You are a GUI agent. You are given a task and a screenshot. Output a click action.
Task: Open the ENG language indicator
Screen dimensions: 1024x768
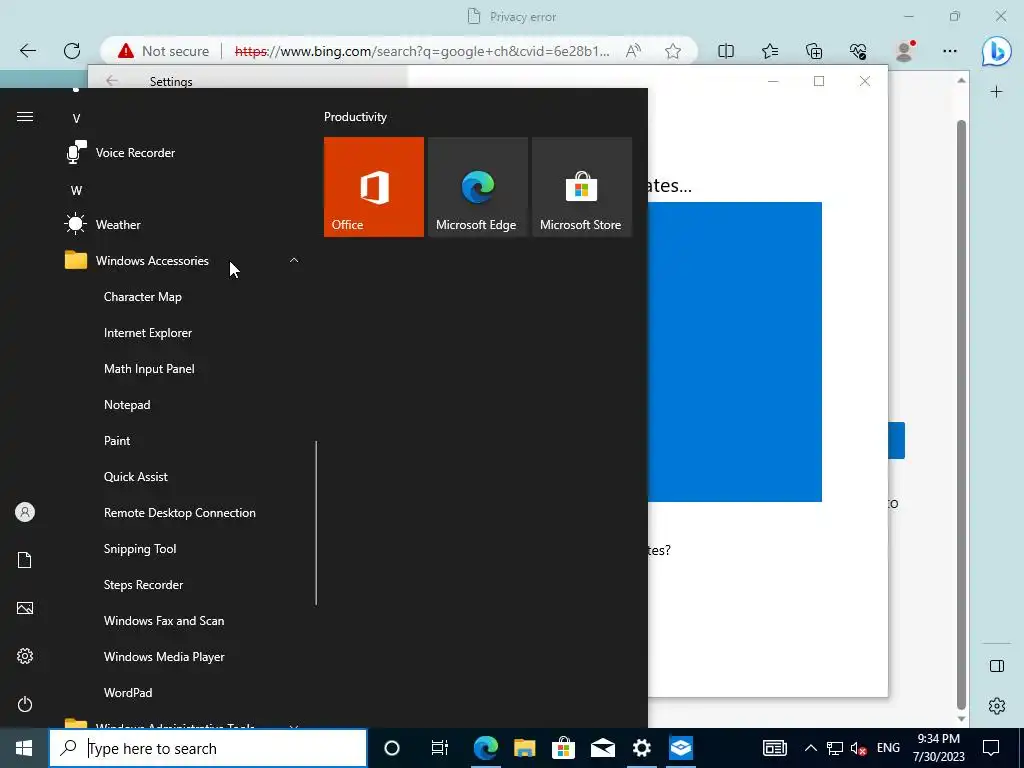888,748
